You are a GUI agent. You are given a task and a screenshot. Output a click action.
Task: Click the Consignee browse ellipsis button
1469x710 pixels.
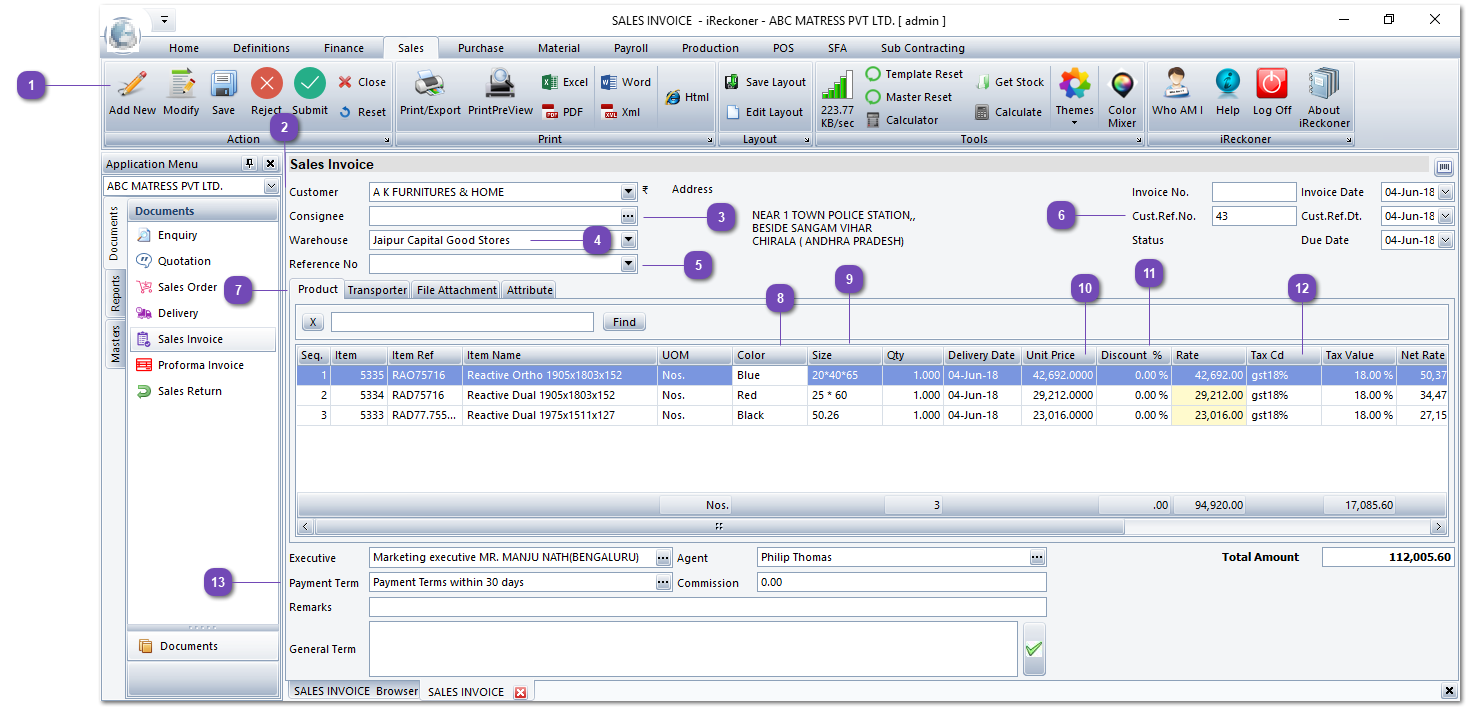pyautogui.click(x=628, y=216)
